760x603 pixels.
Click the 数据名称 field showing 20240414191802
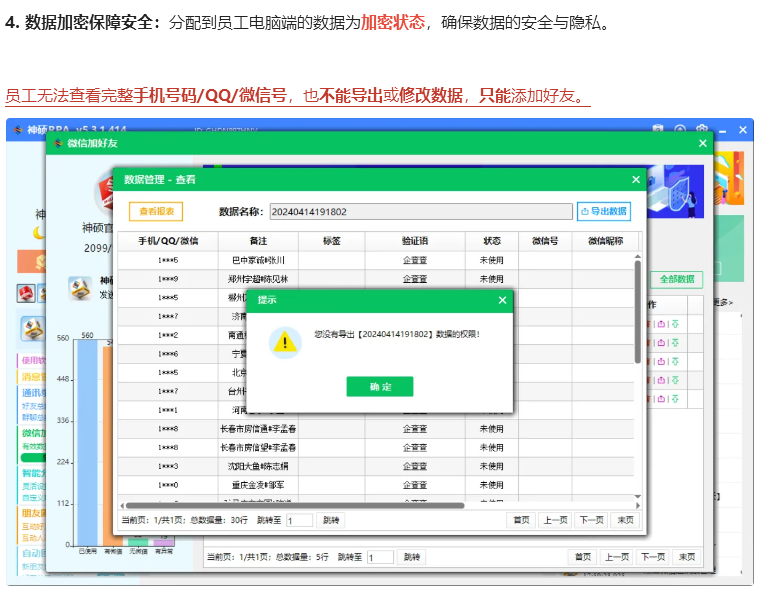pyautogui.click(x=421, y=212)
